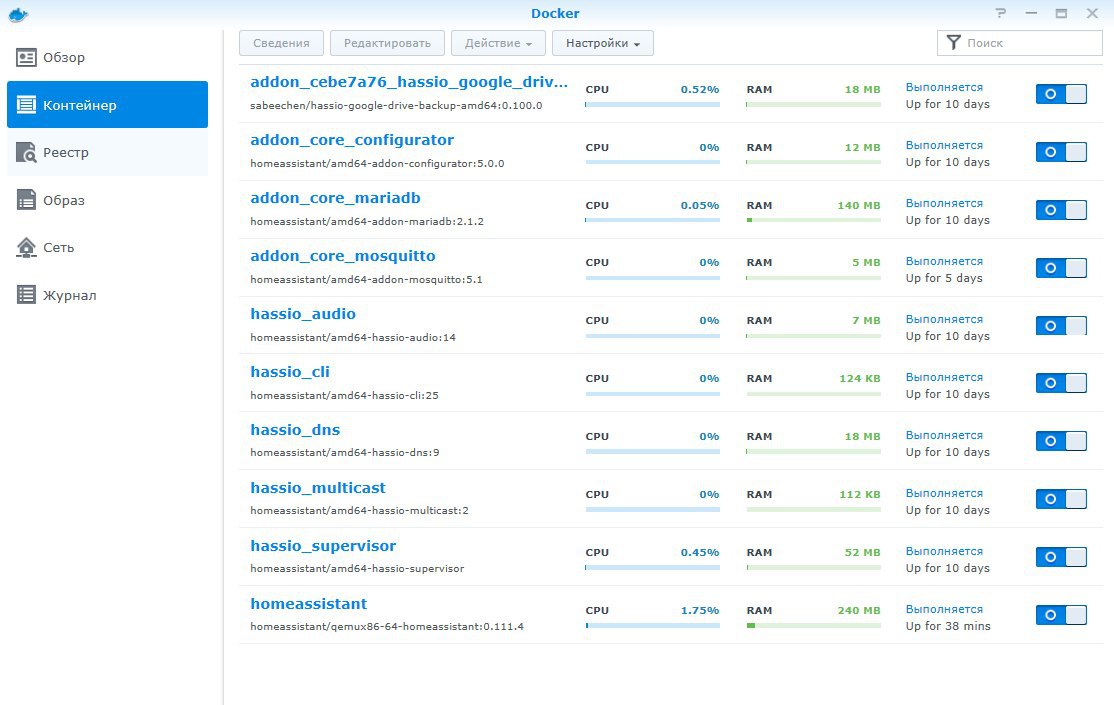Click the Обзор overview icon in sidebar

pos(26,58)
